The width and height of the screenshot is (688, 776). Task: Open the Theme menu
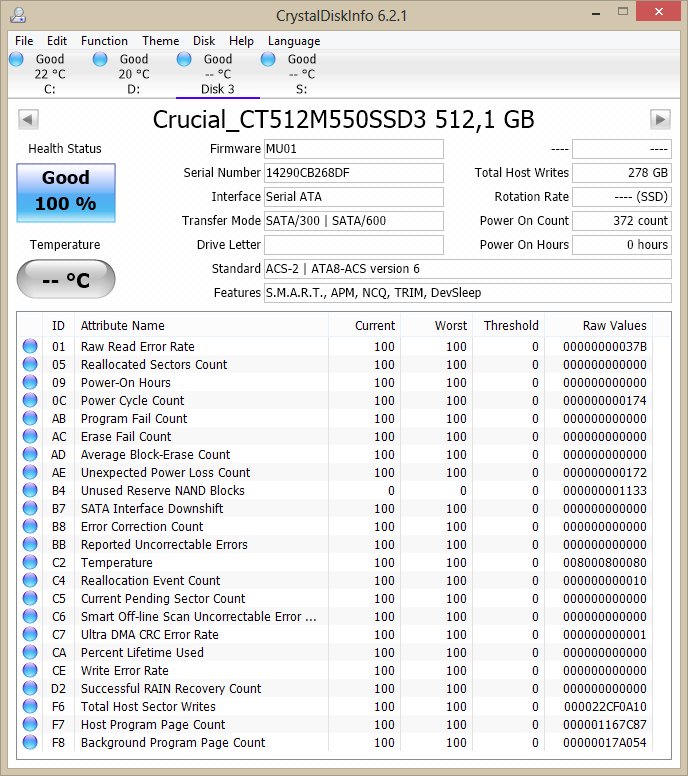pyautogui.click(x=160, y=41)
